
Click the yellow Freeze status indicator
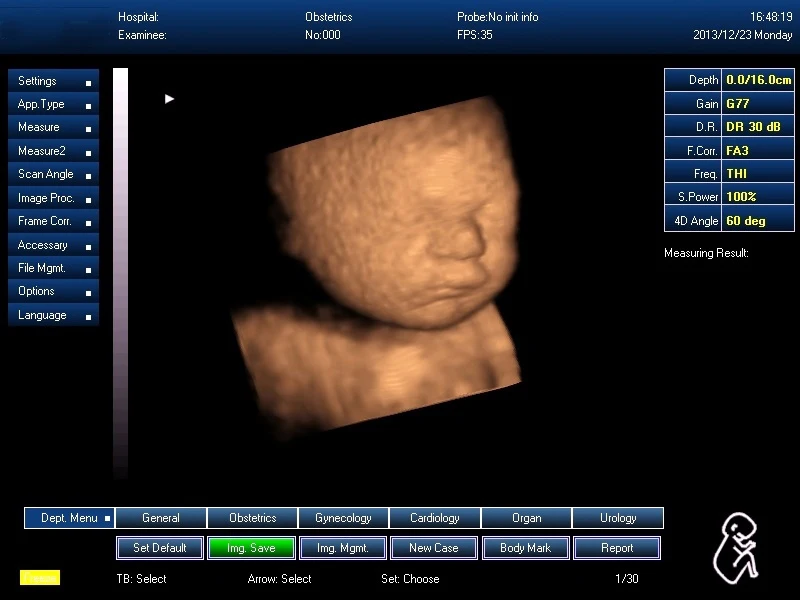tap(38, 577)
